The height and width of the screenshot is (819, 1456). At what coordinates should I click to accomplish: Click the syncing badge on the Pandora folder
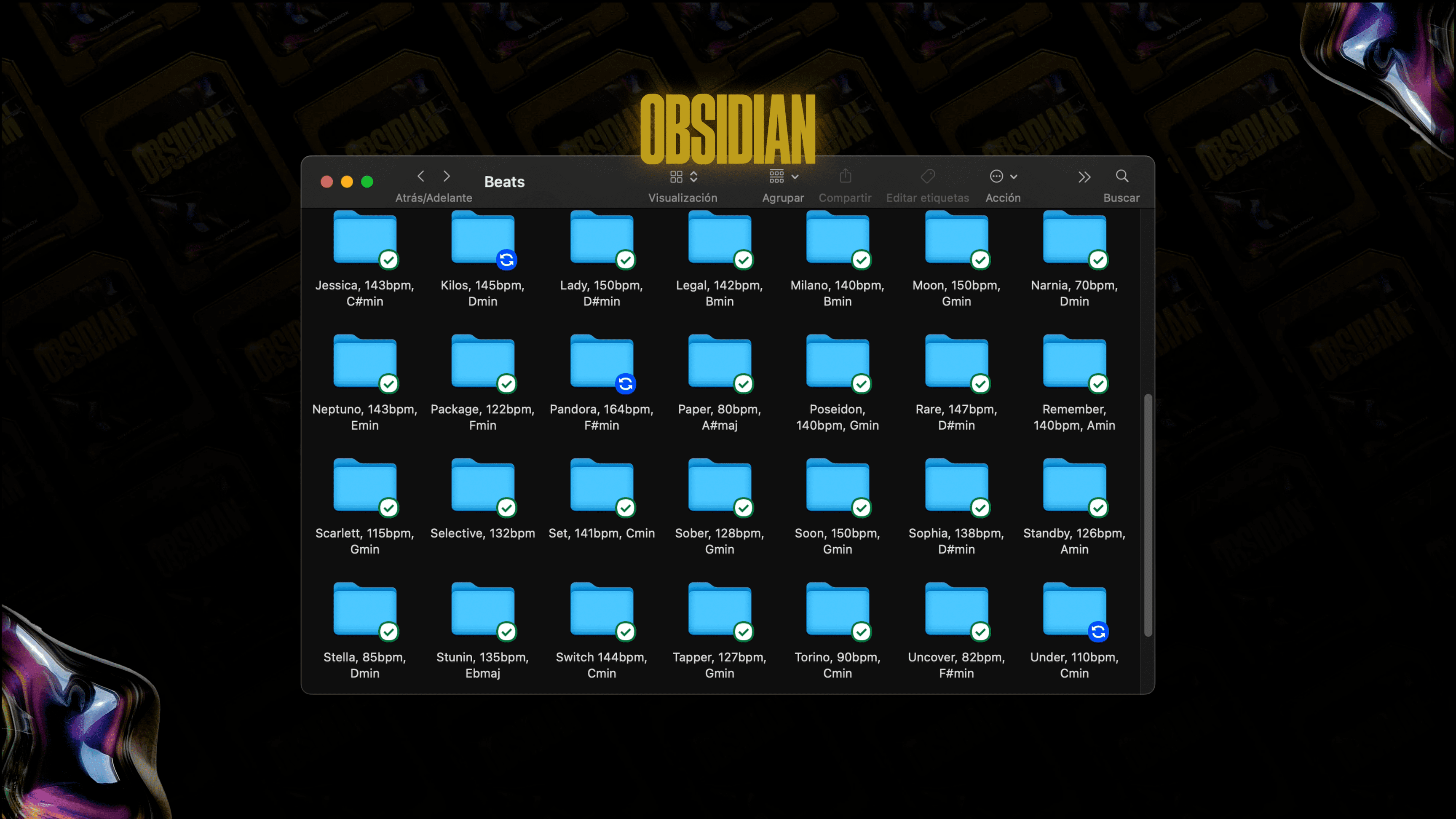pyautogui.click(x=625, y=384)
